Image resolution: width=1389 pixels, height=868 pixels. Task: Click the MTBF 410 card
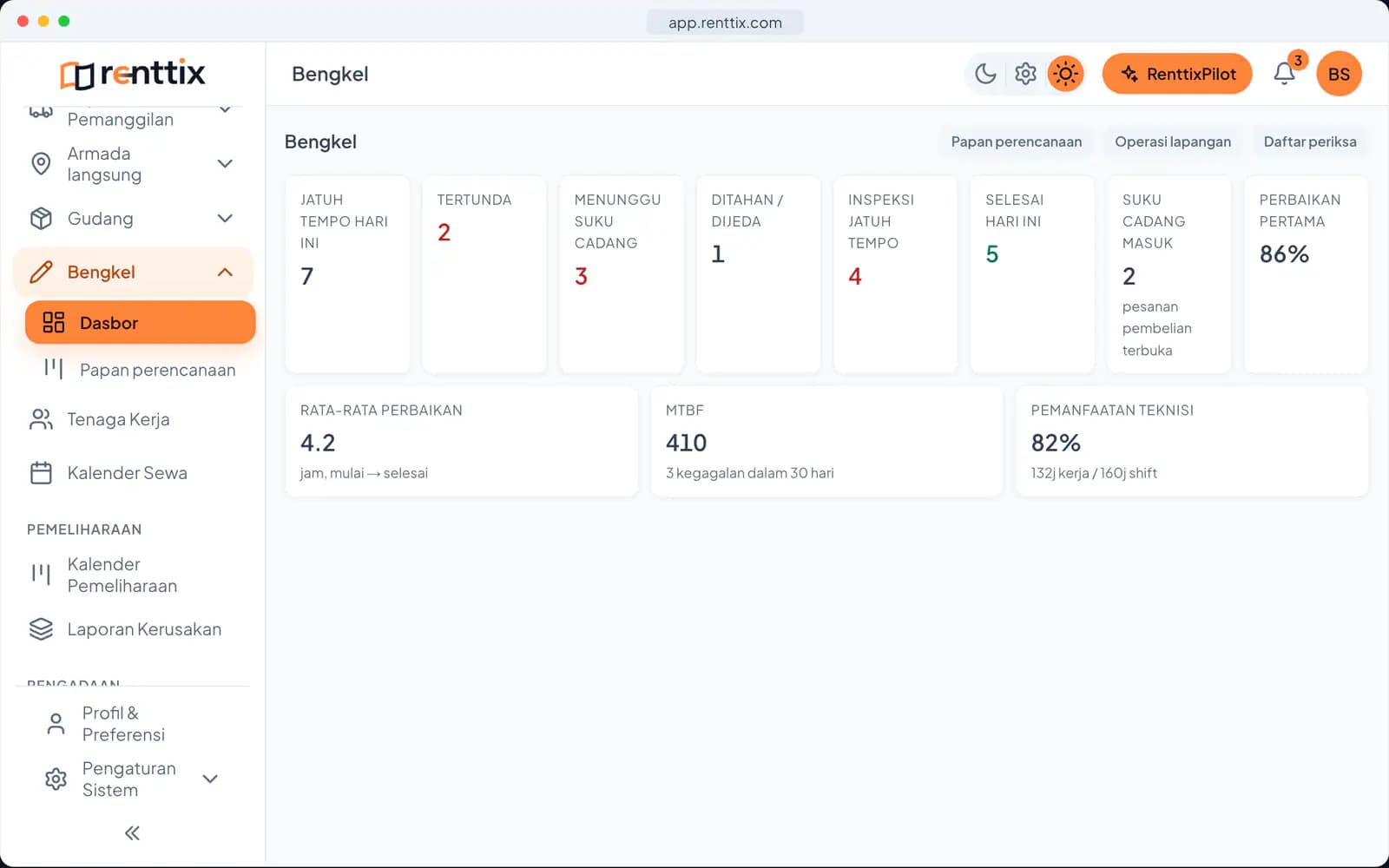(826, 442)
